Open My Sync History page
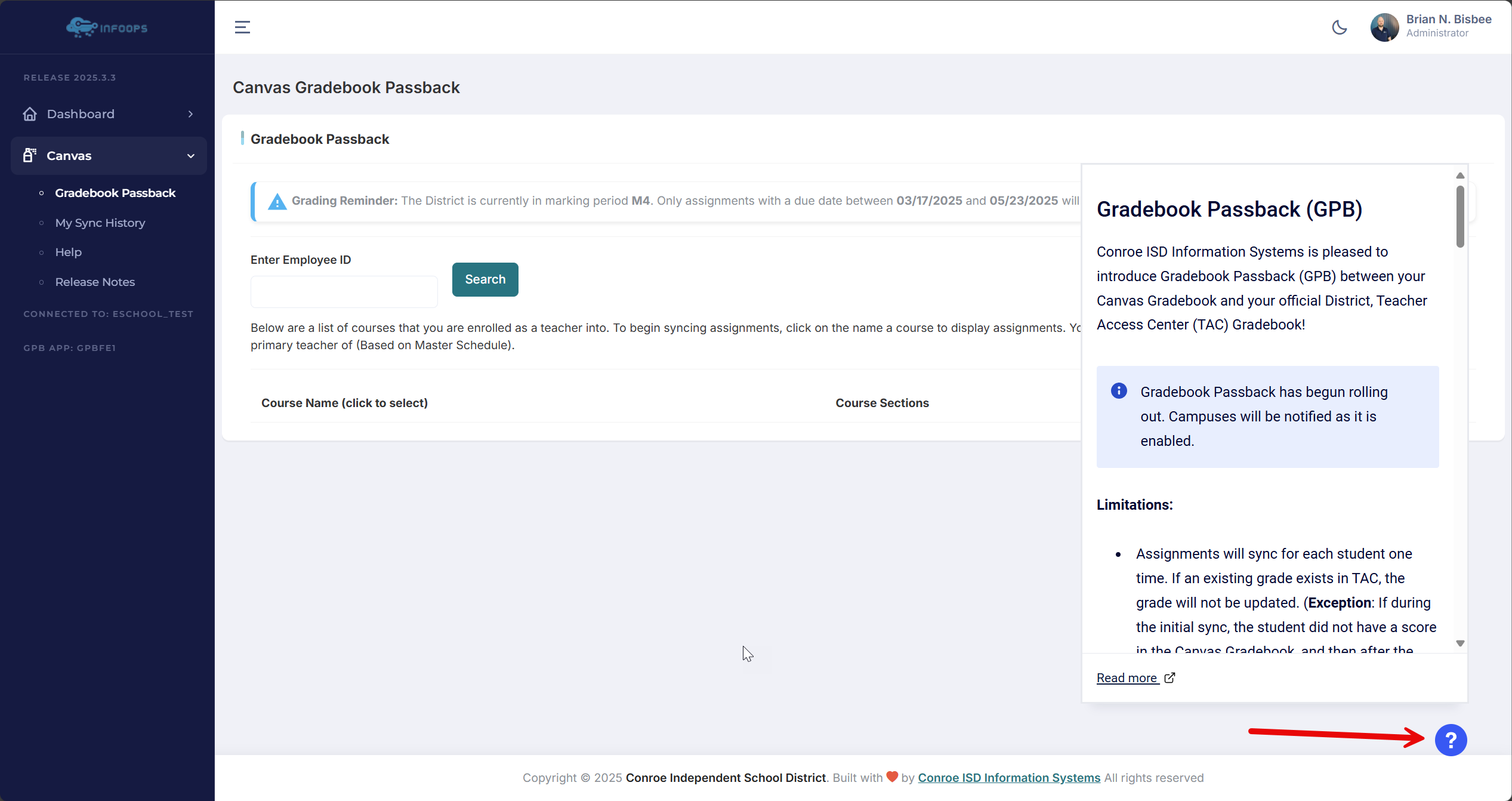This screenshot has height=801, width=1512. tap(100, 223)
